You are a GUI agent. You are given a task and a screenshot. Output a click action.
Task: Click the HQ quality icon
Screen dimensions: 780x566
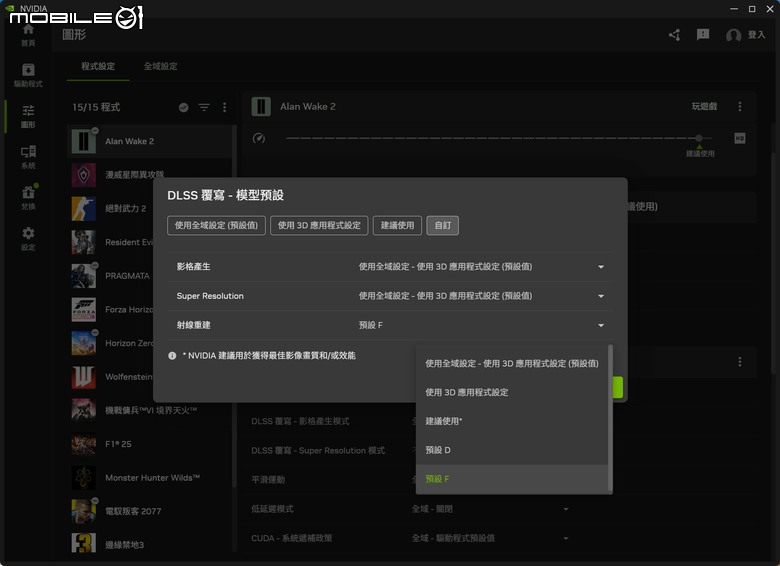(x=740, y=138)
